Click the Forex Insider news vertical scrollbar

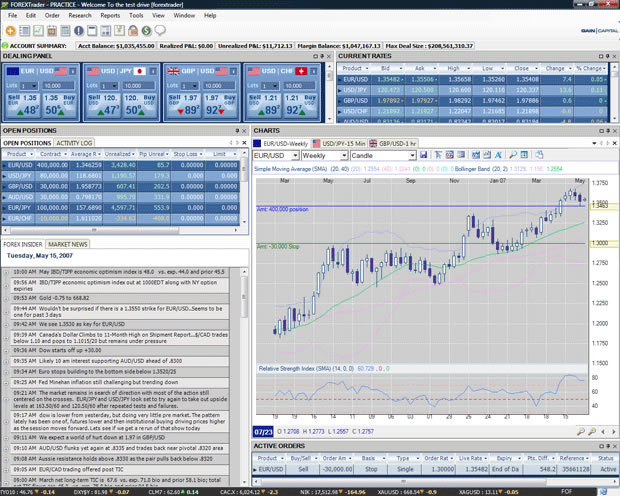[x=244, y=297]
